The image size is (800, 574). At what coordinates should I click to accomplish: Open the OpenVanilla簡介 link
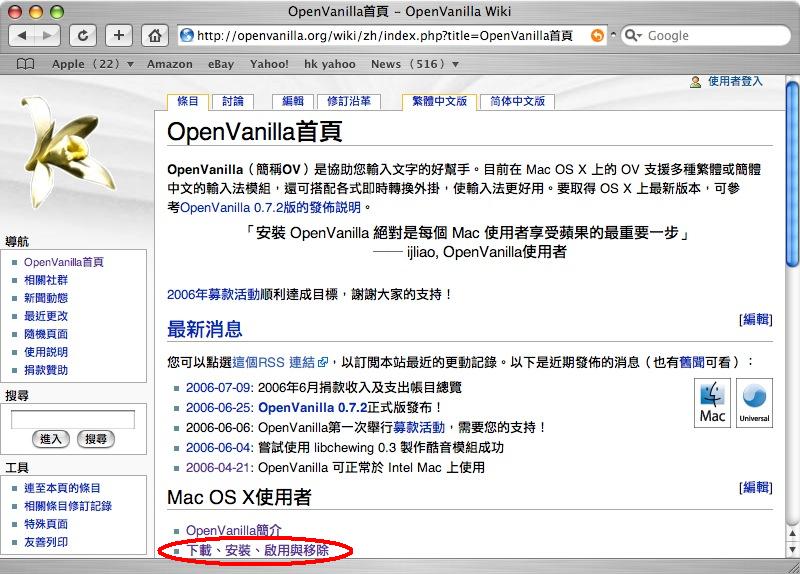(x=234, y=530)
